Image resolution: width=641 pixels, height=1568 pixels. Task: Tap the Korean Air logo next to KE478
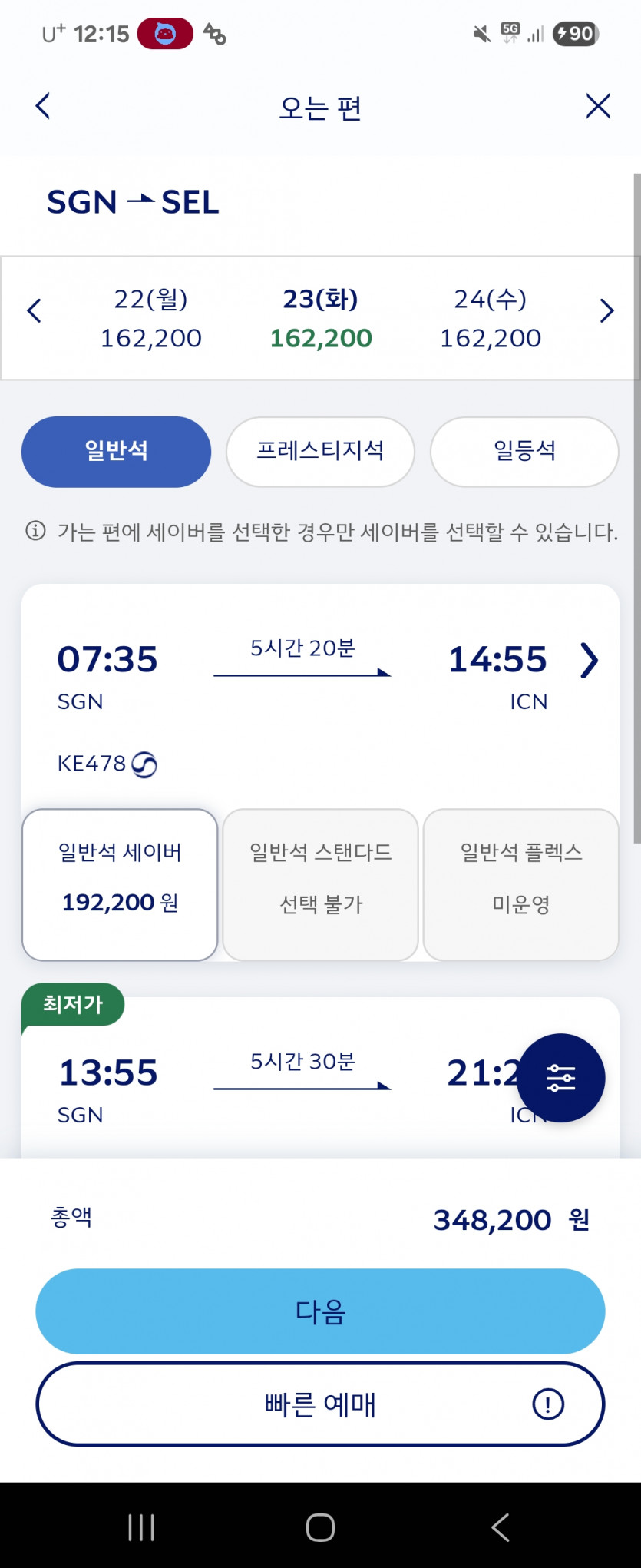(144, 764)
